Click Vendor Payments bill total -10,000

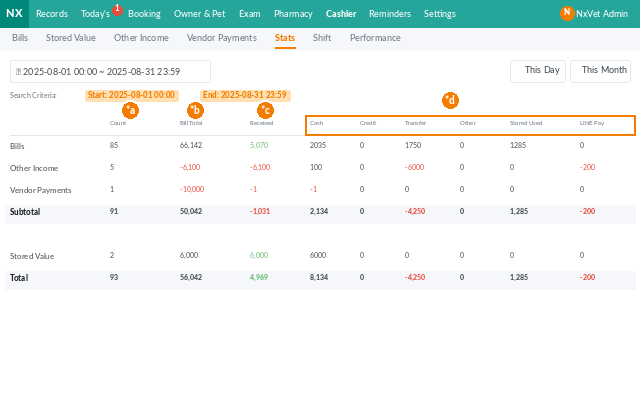pyautogui.click(x=192, y=189)
